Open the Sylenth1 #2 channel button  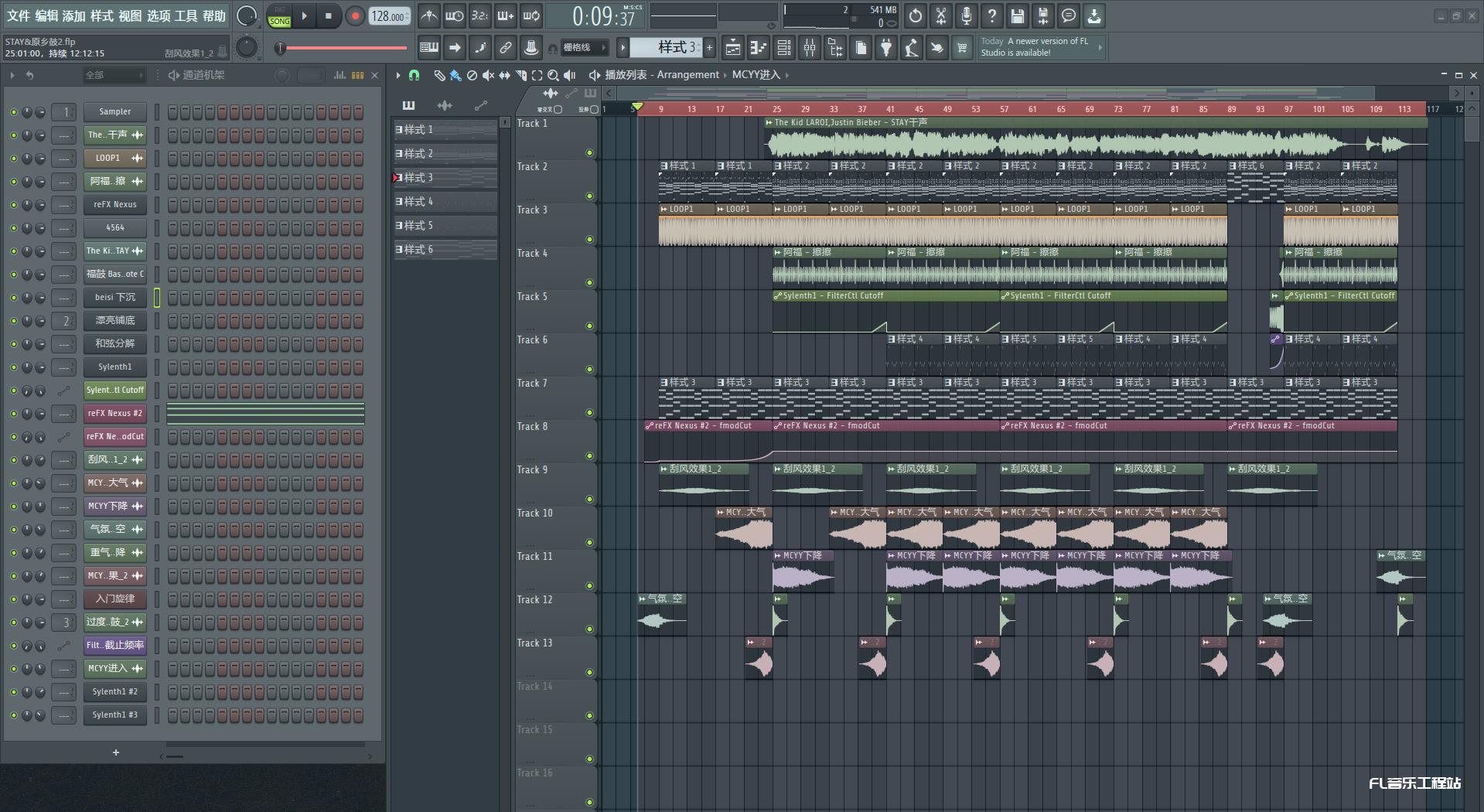tap(114, 692)
